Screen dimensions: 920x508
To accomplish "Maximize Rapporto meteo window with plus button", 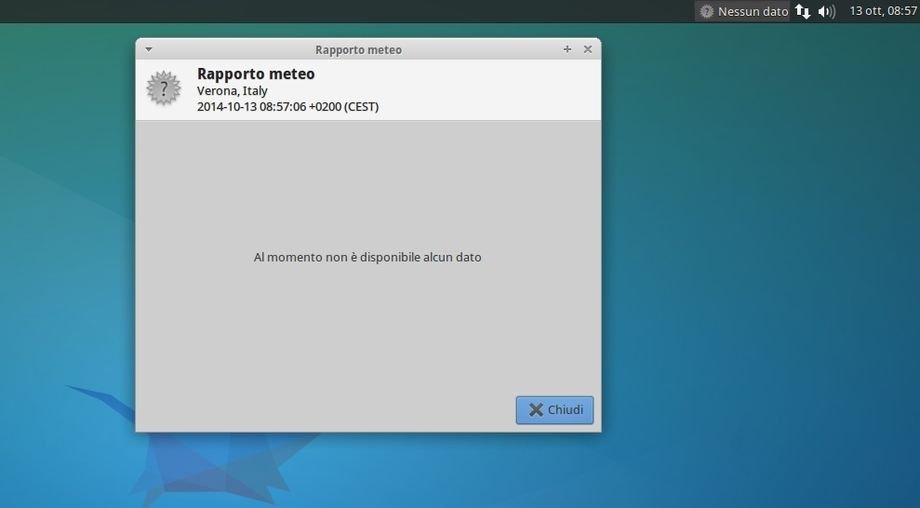I will coord(567,49).
